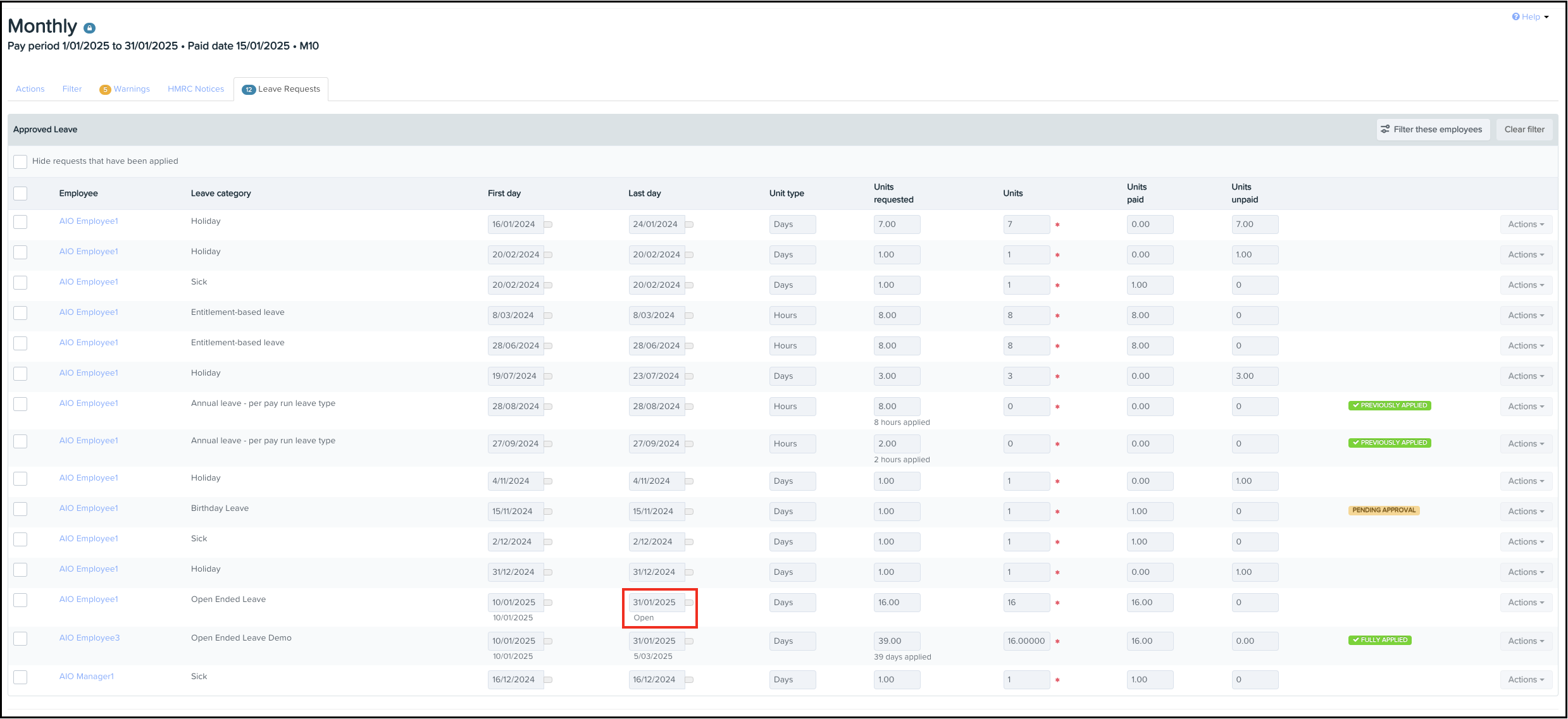Click the orange 5 Warnings badge
1568x719 pixels.
105,90
